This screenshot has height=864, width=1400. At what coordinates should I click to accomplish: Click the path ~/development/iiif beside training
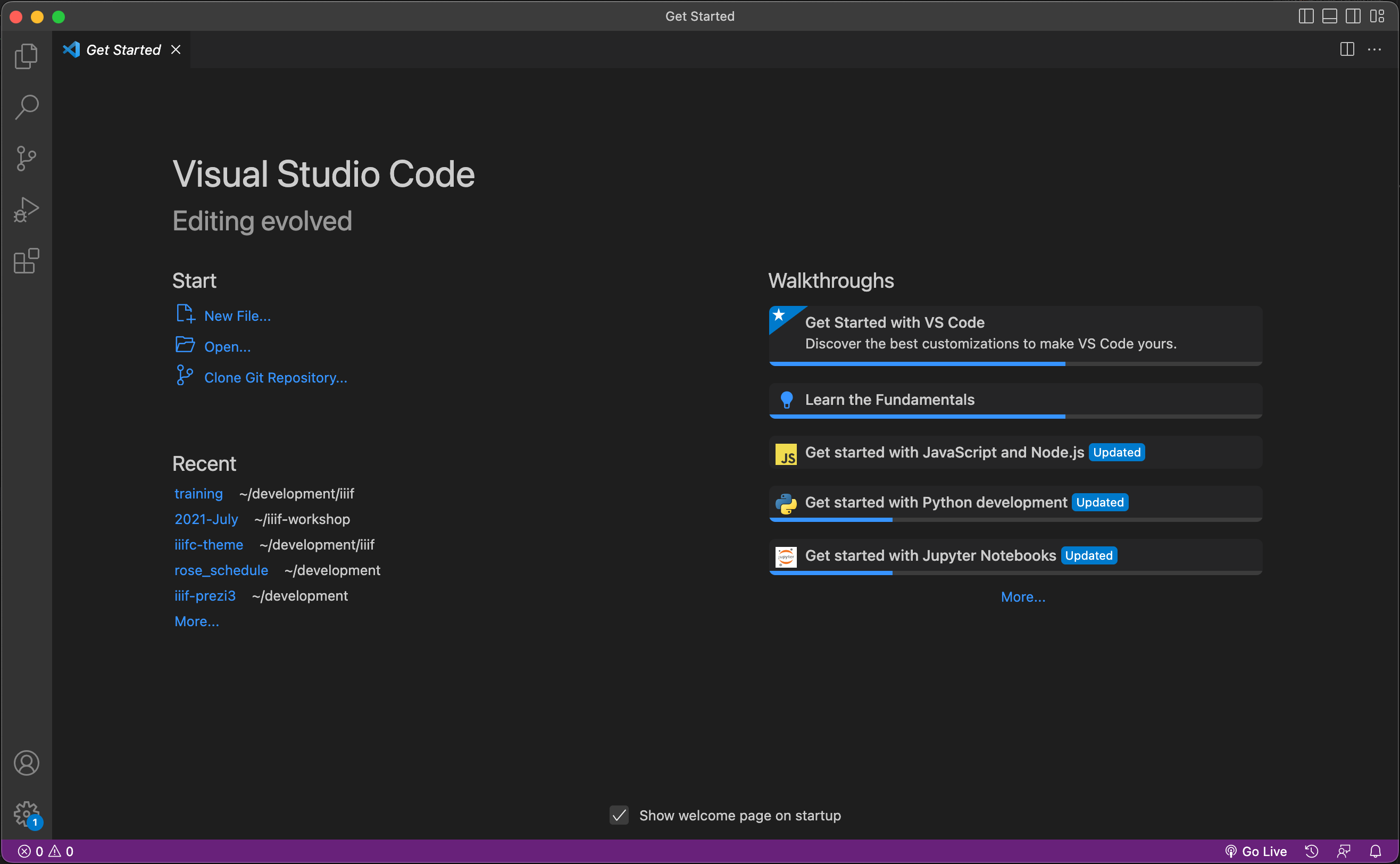pos(296,494)
